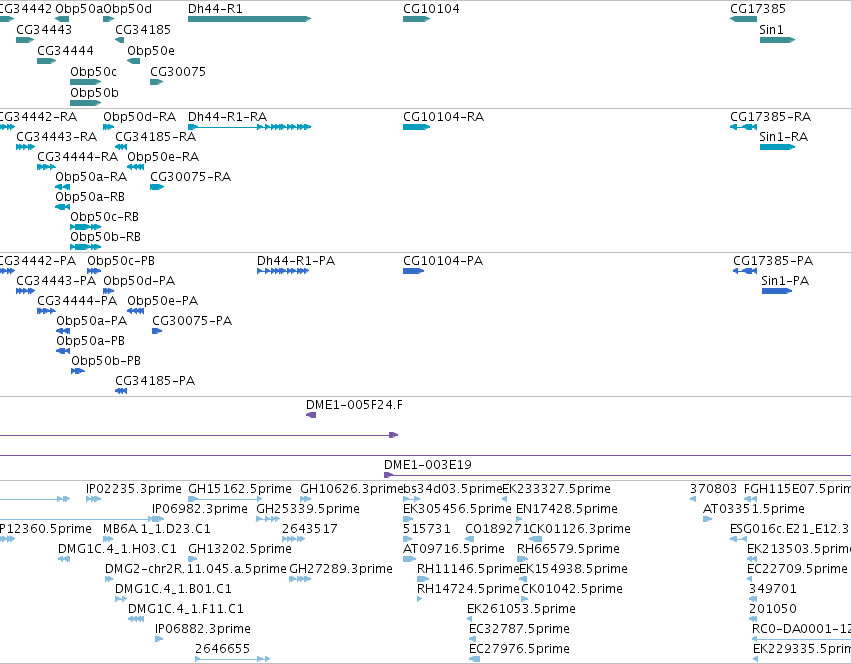Click the Dh44-R1 gene label
851x664 pixels.
pyautogui.click(x=215, y=9)
